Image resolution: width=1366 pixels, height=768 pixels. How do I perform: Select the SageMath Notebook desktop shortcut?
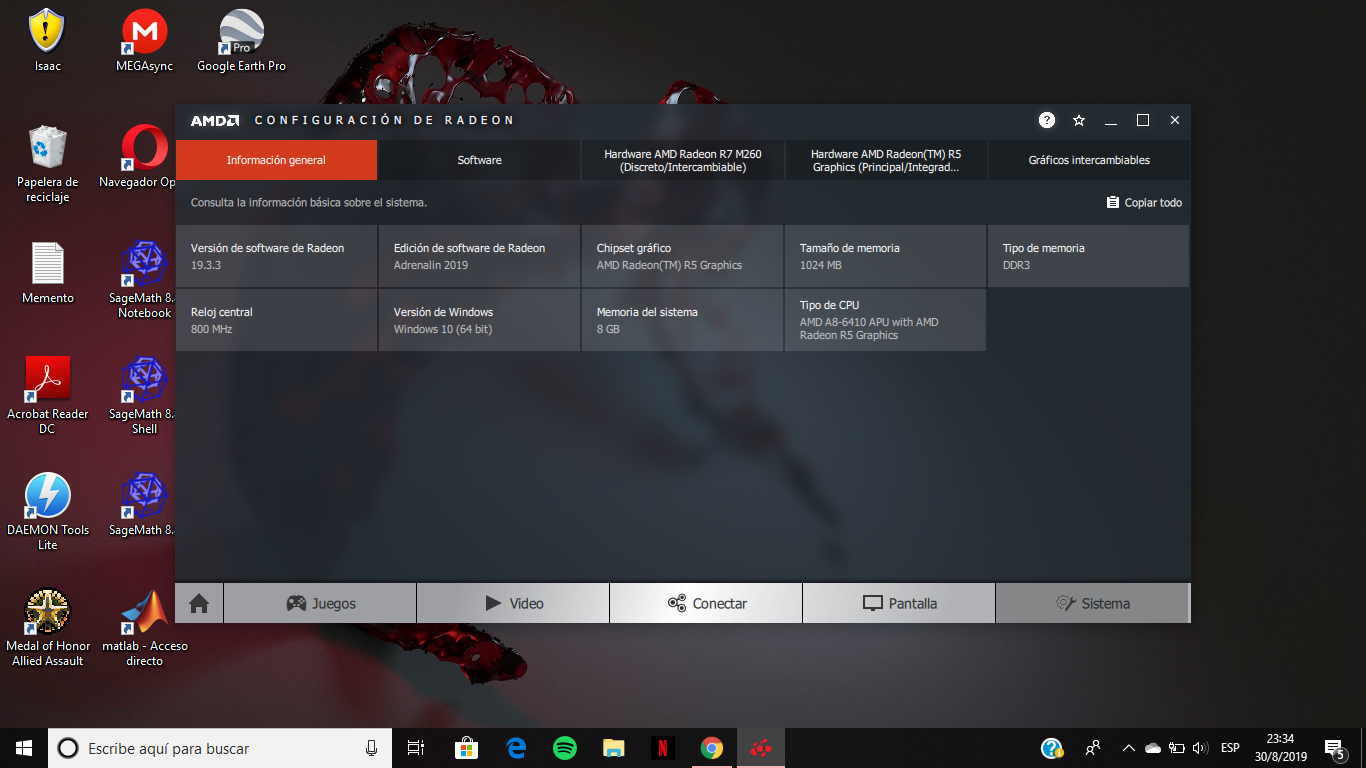142,280
